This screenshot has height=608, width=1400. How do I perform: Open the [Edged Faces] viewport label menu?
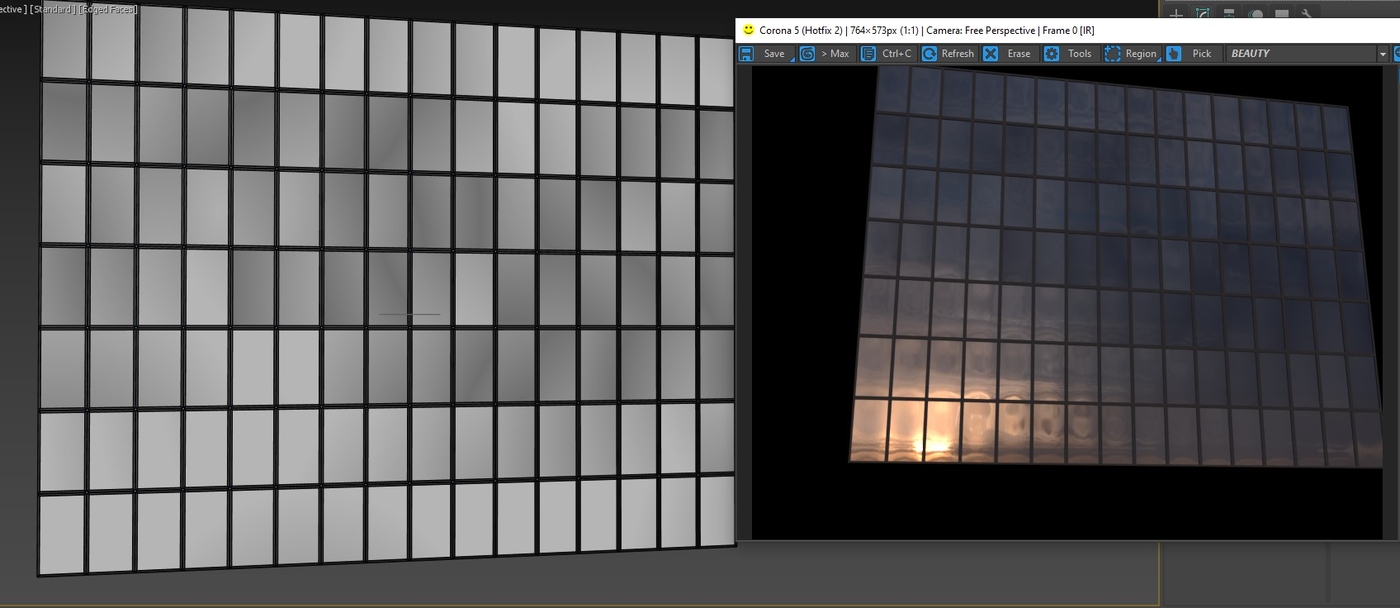(x=107, y=9)
